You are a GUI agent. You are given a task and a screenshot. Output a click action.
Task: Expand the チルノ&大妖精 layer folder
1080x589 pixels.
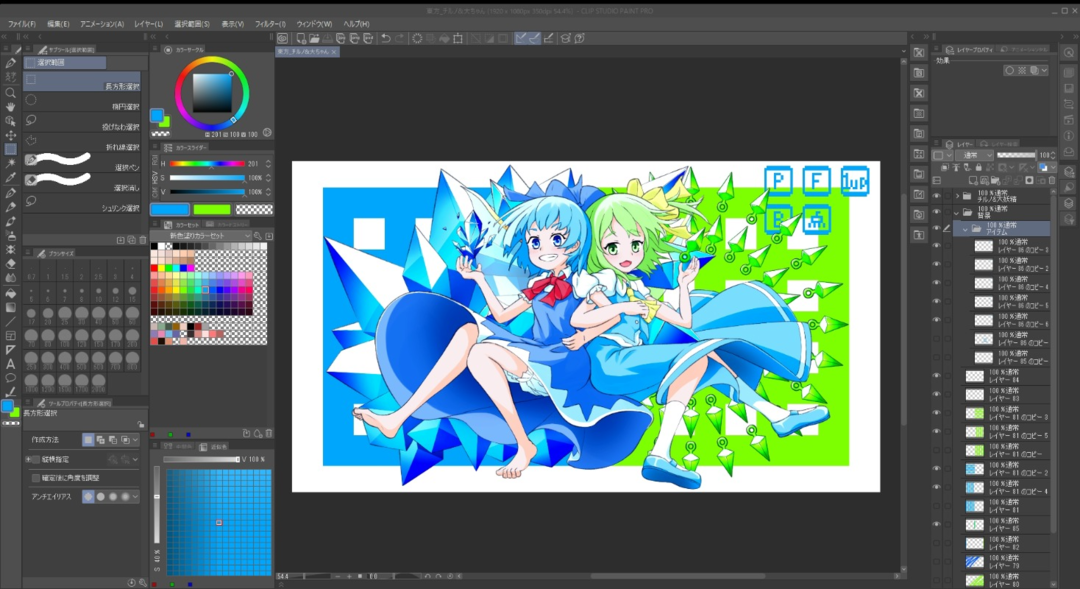click(x=957, y=194)
